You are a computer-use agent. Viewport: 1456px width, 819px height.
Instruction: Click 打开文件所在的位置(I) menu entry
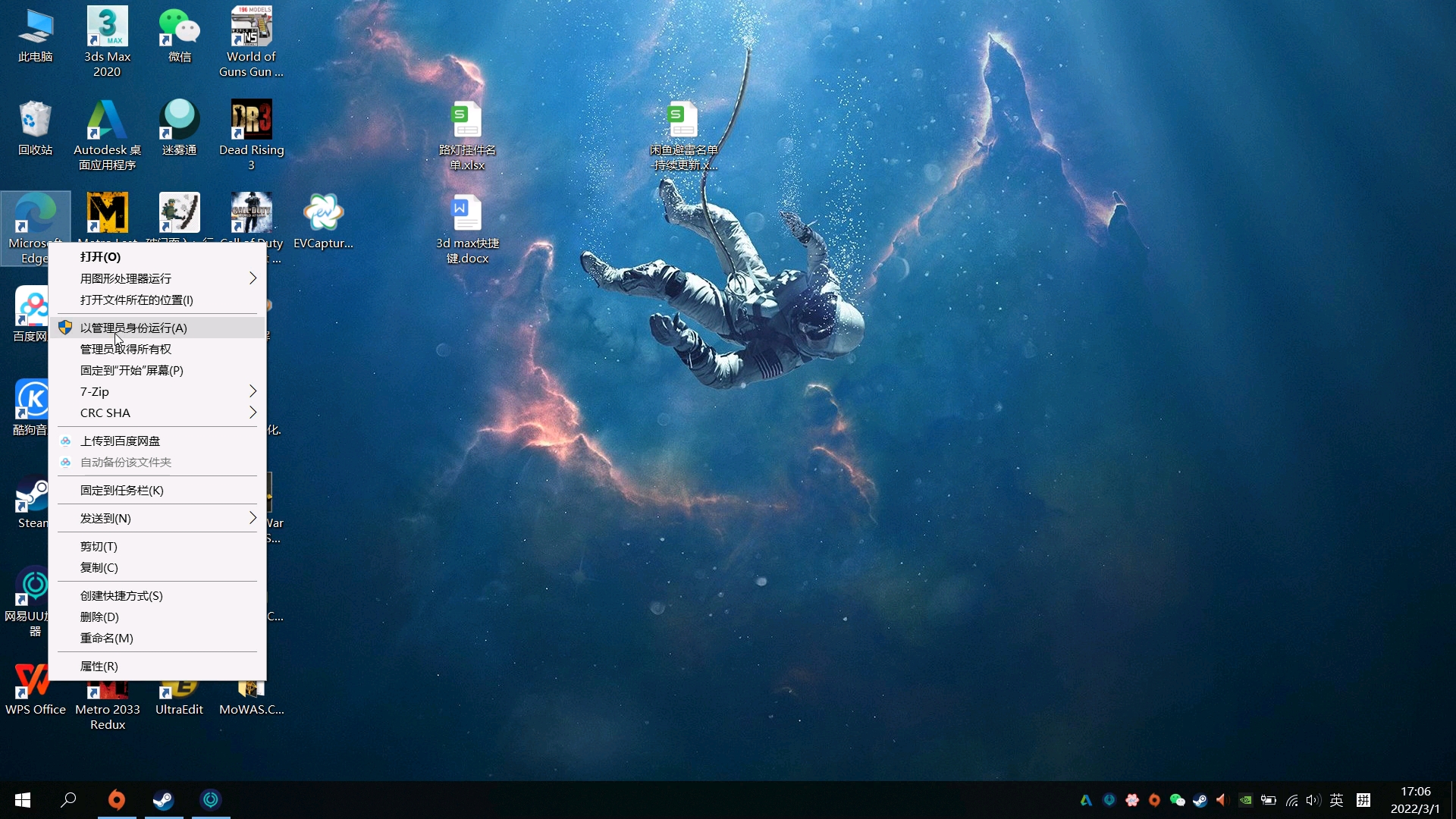pyautogui.click(x=136, y=300)
